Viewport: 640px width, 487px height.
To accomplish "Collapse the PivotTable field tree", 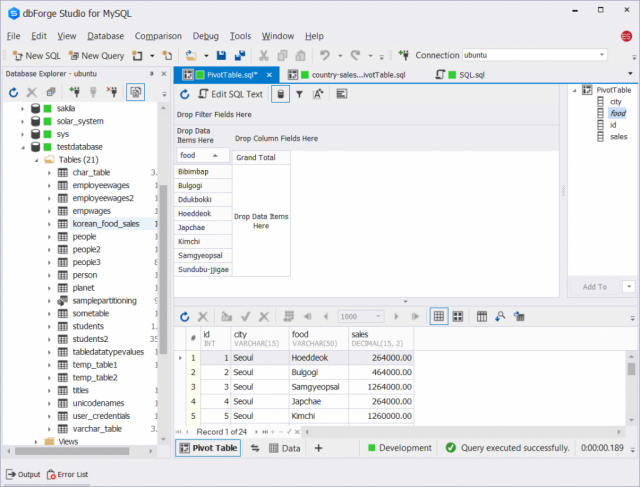I will click(x=575, y=90).
